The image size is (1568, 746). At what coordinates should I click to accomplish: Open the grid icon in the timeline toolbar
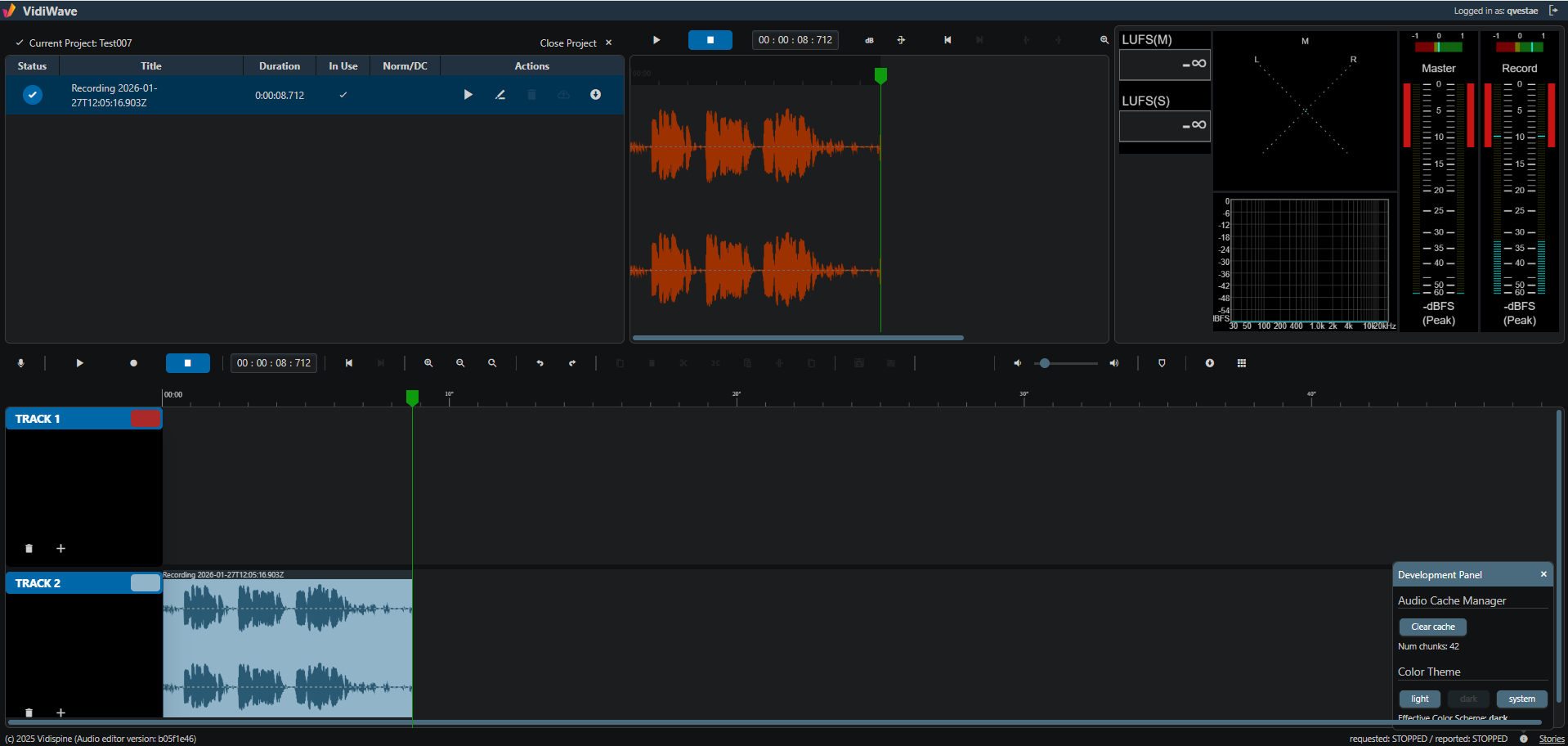pos(1242,363)
